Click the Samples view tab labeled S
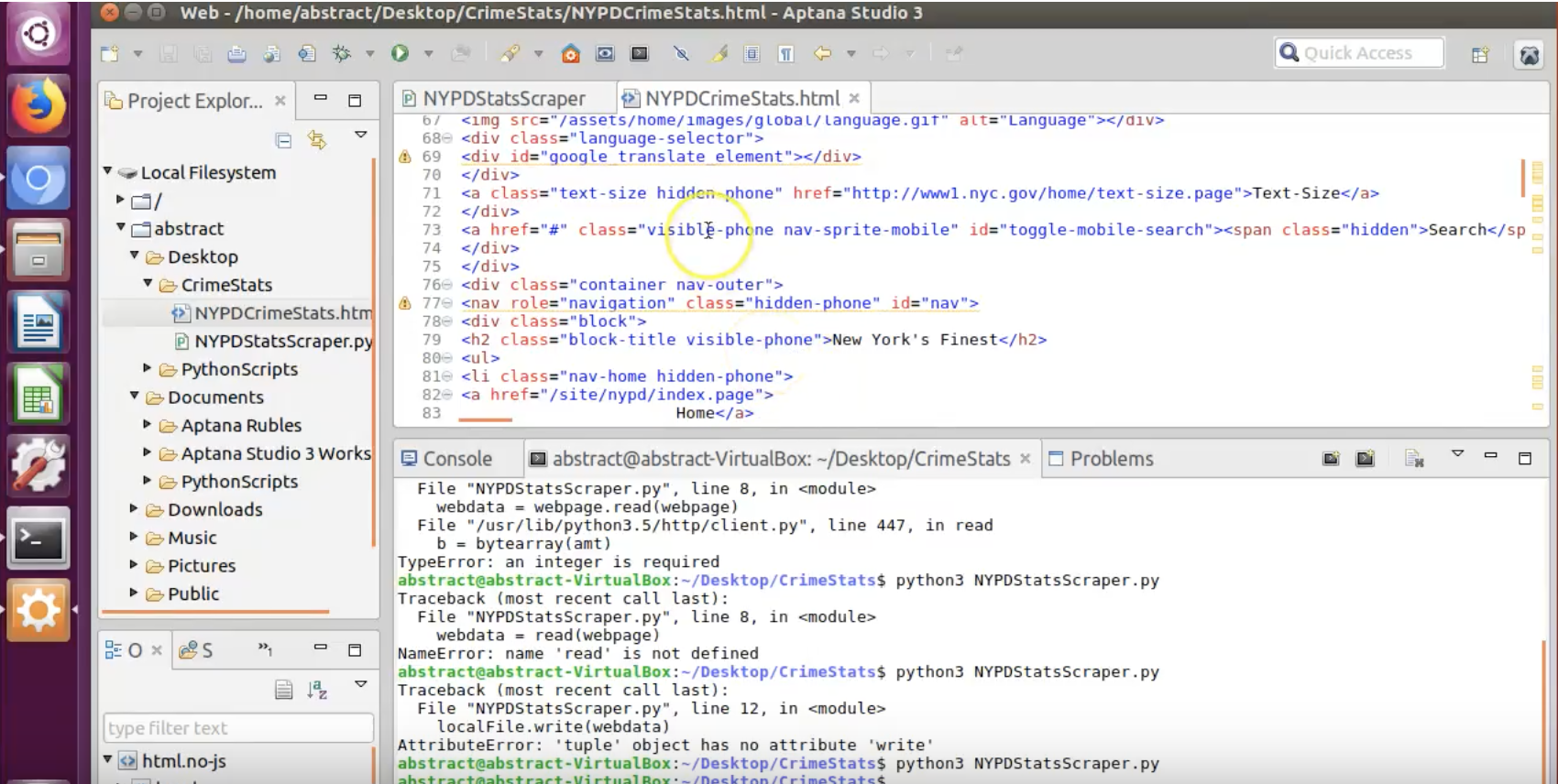 196,650
